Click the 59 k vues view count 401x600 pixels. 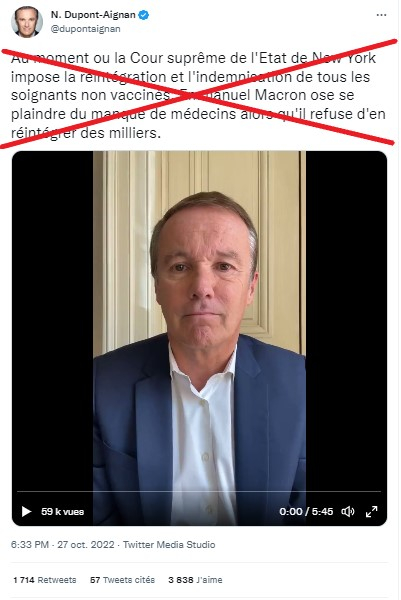(62, 512)
